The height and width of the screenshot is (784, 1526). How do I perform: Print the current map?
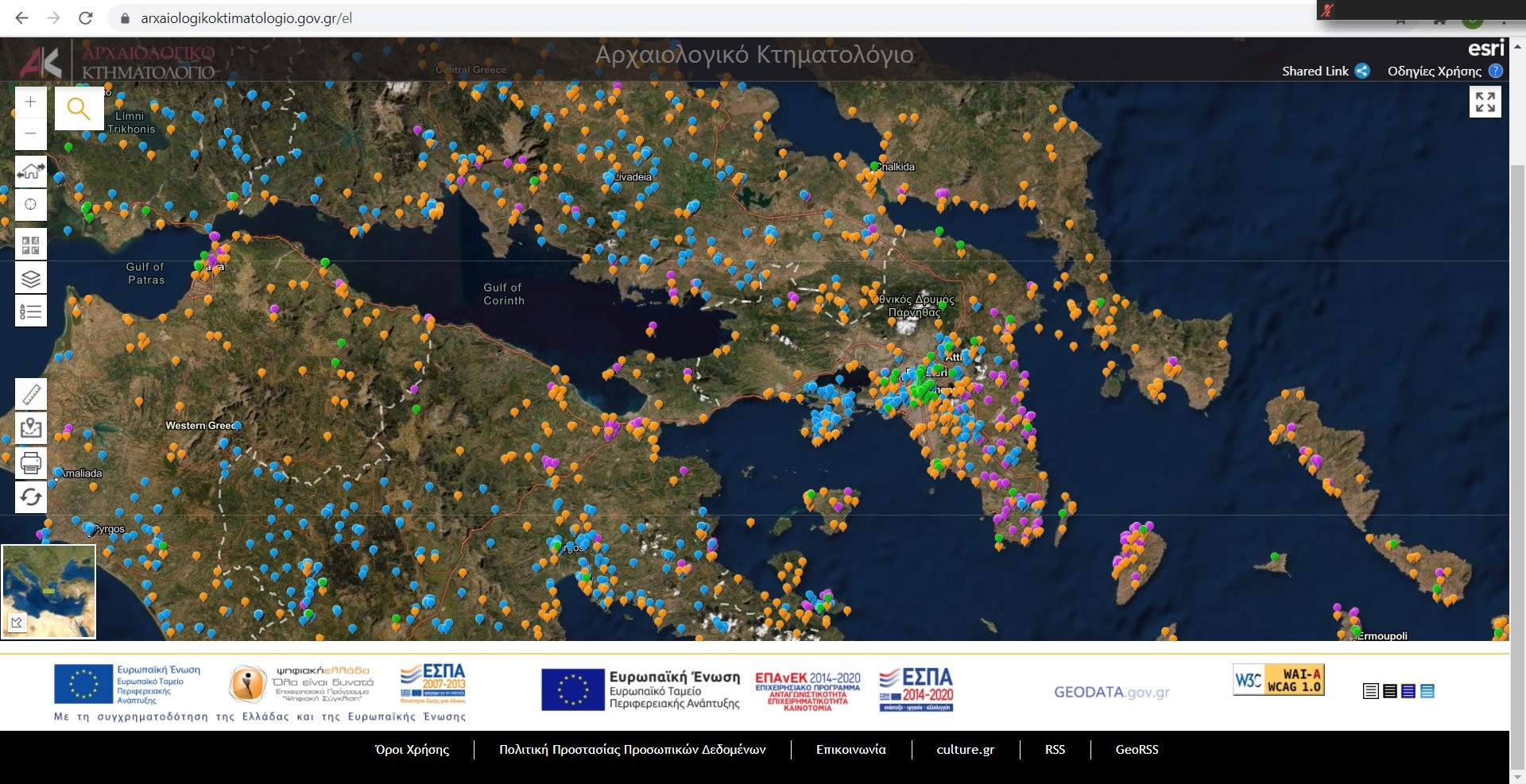coord(30,462)
